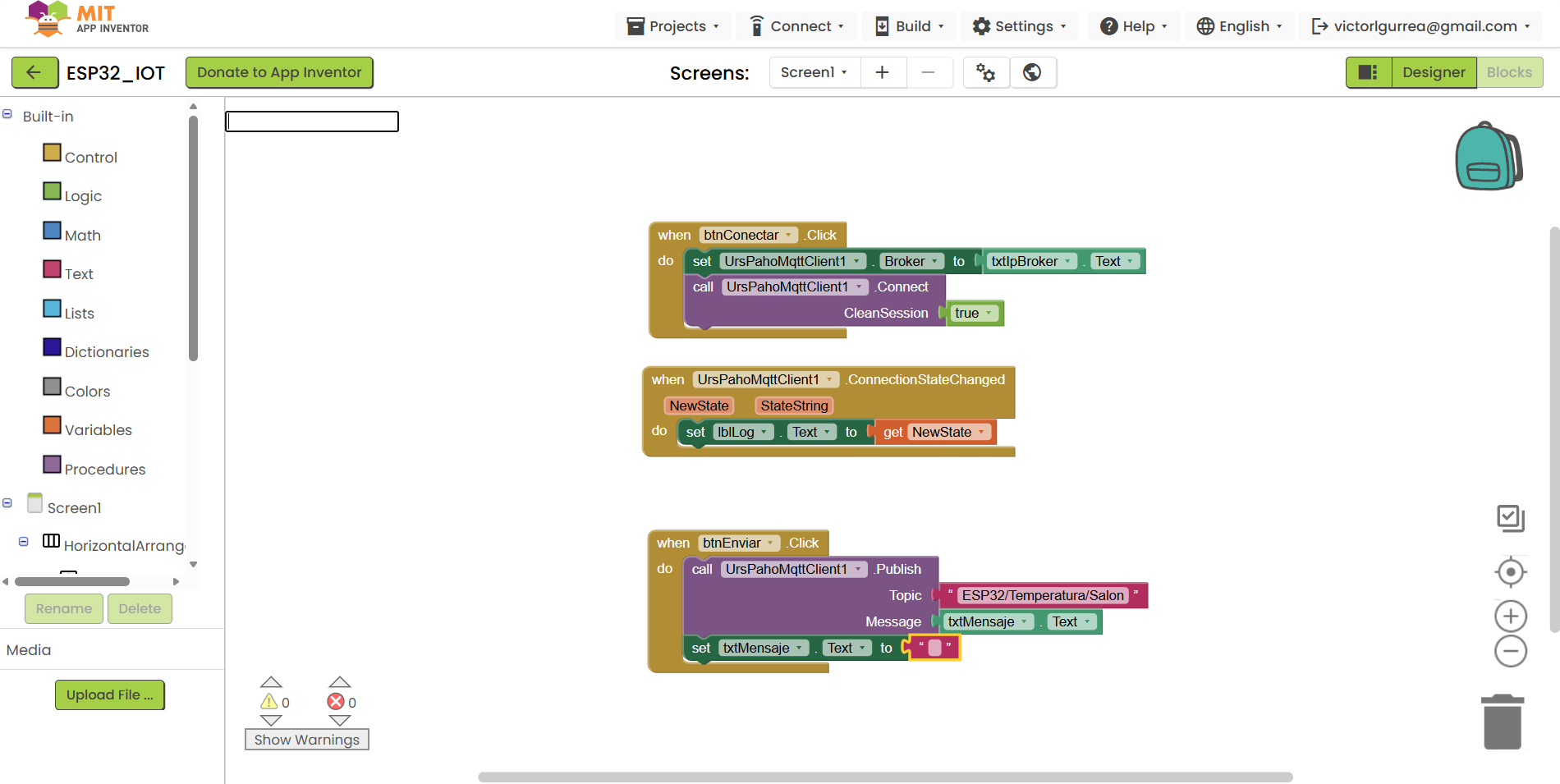Toggle the side-by-side layout view button
Image resolution: width=1560 pixels, height=784 pixels.
point(1368,72)
